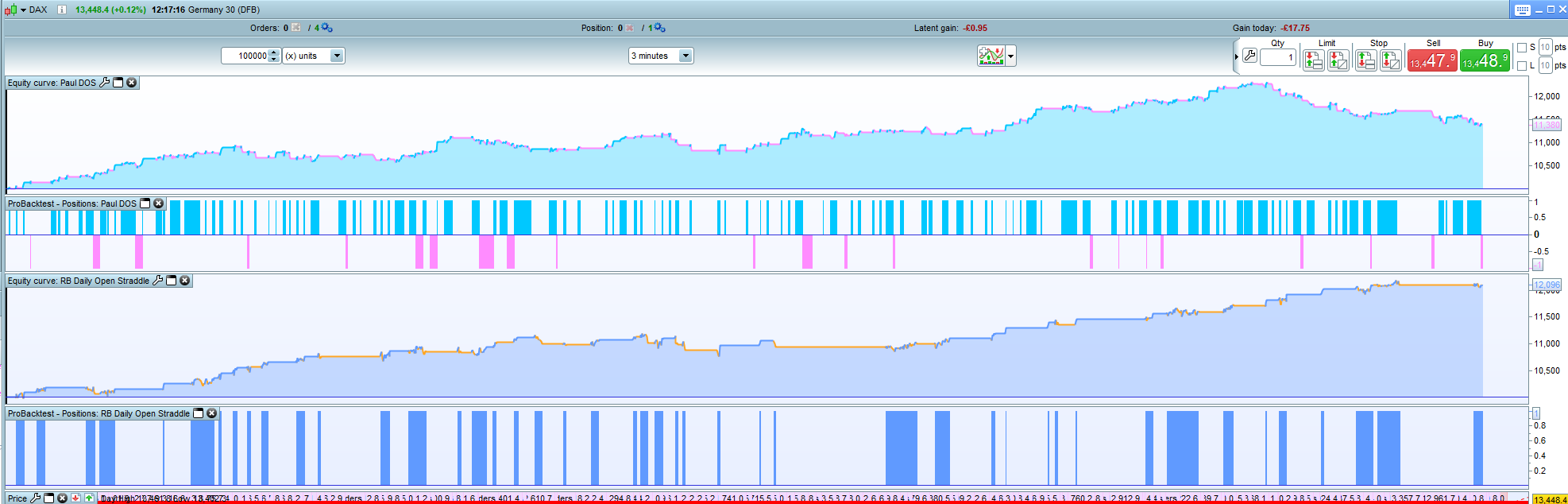Enable the S stop checkbox
The height and width of the screenshot is (504, 1568).
1522,48
